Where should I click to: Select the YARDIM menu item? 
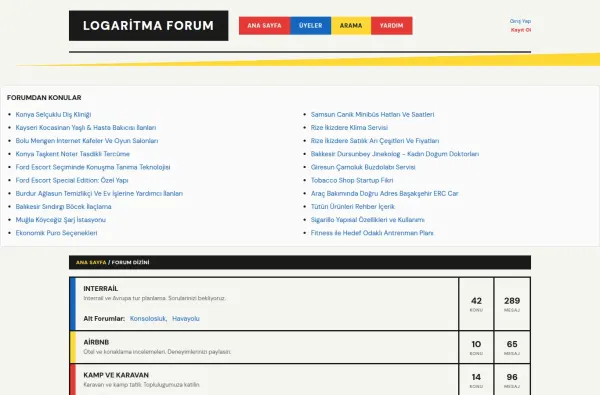(391, 26)
